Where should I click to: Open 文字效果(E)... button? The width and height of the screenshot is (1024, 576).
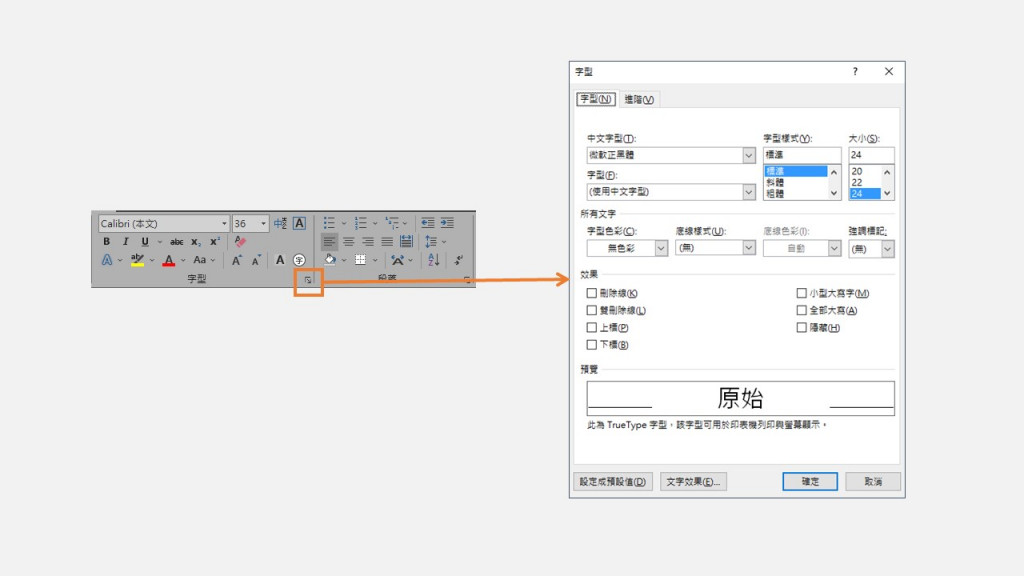point(693,482)
